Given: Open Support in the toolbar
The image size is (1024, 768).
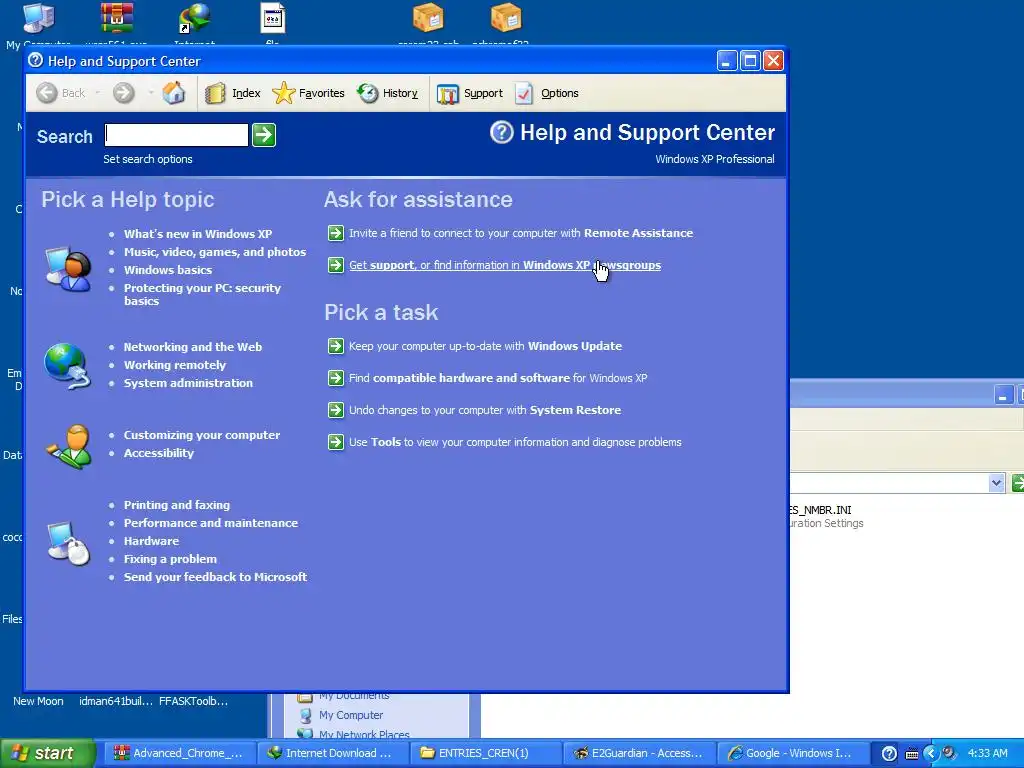Looking at the screenshot, I should point(470,93).
